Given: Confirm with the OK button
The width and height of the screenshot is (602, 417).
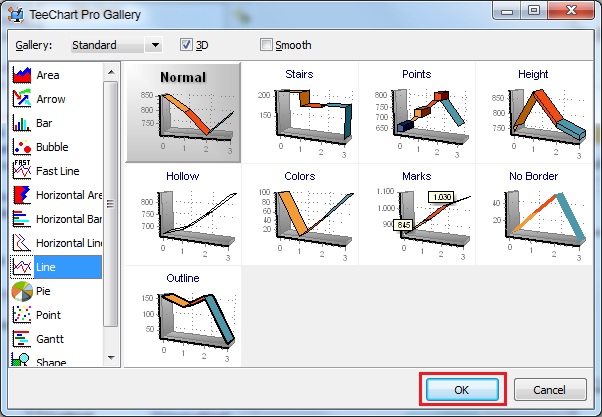Looking at the screenshot, I should tap(462, 389).
